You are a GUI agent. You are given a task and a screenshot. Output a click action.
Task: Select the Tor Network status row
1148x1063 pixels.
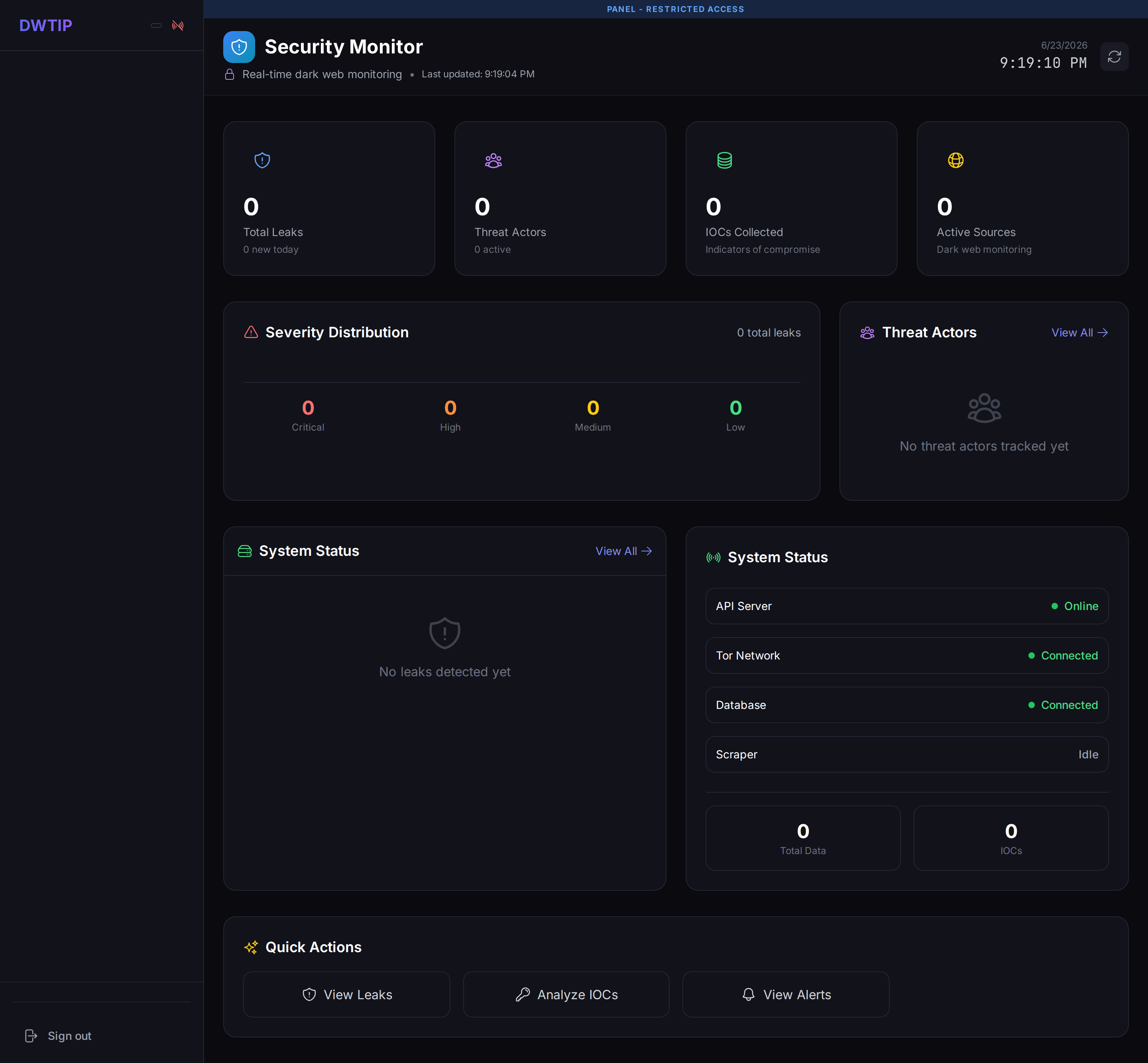(907, 656)
